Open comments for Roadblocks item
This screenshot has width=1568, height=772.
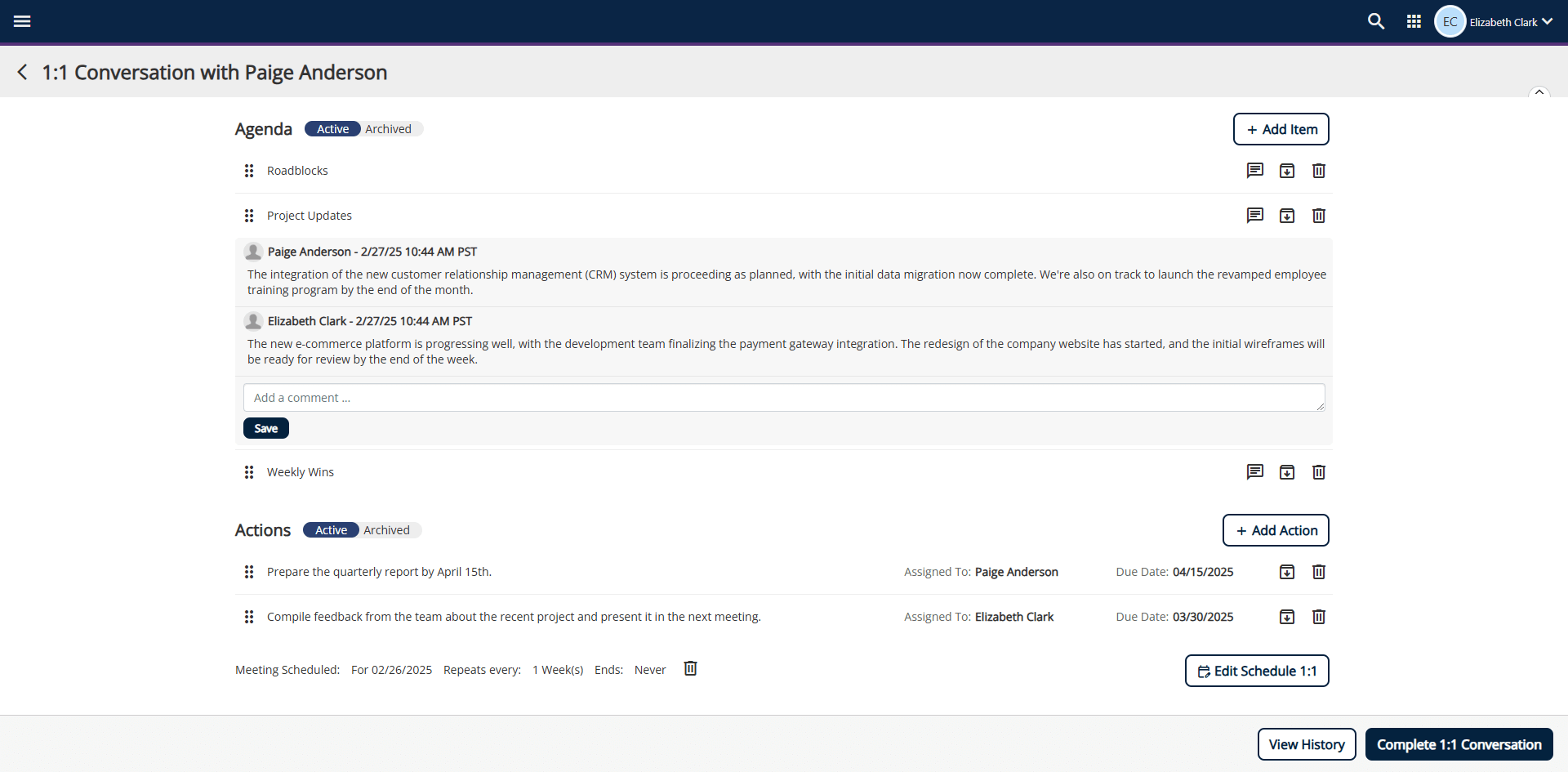pos(1254,171)
